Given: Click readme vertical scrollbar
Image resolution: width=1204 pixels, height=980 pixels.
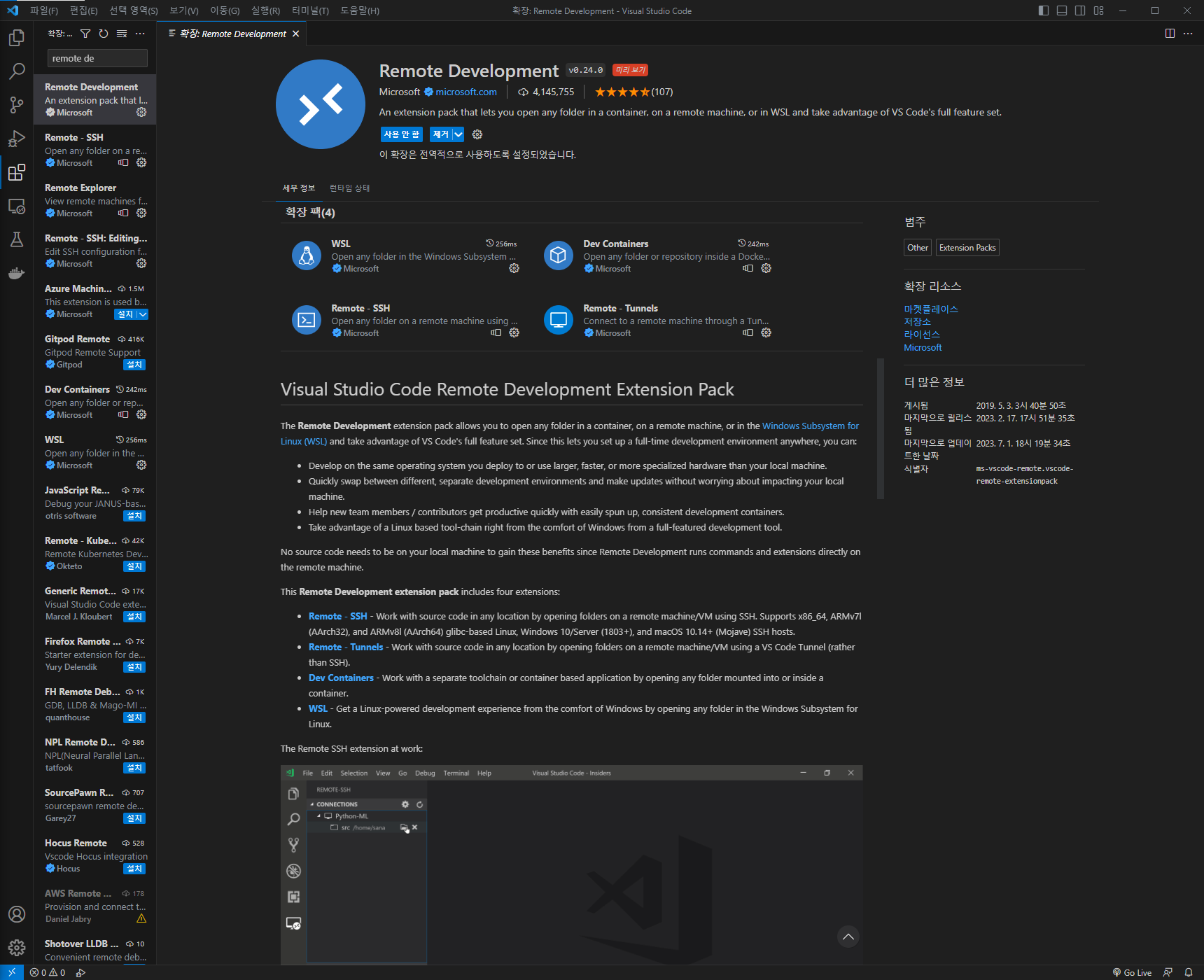Looking at the screenshot, I should point(881,428).
